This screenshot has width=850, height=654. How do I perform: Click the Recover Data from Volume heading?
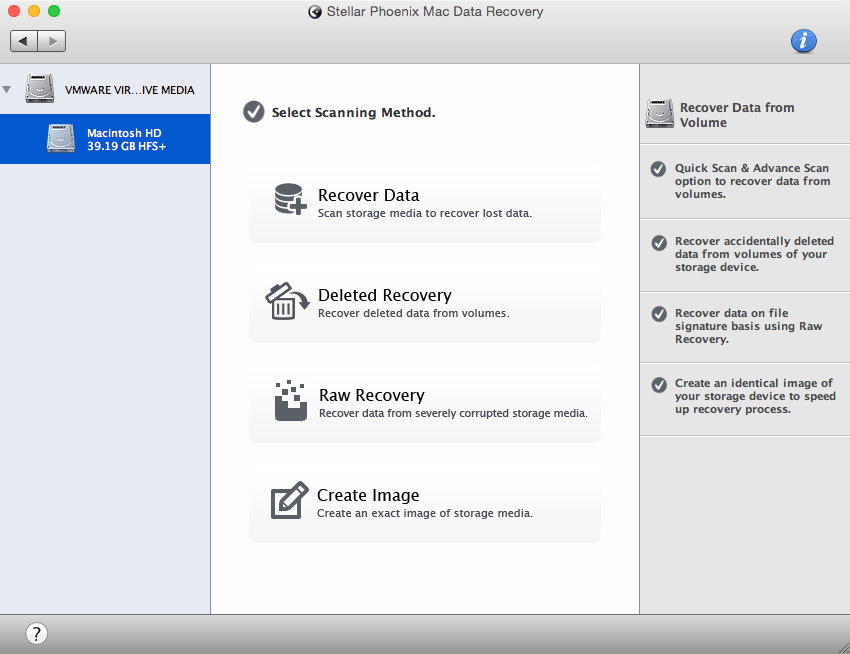pos(737,115)
